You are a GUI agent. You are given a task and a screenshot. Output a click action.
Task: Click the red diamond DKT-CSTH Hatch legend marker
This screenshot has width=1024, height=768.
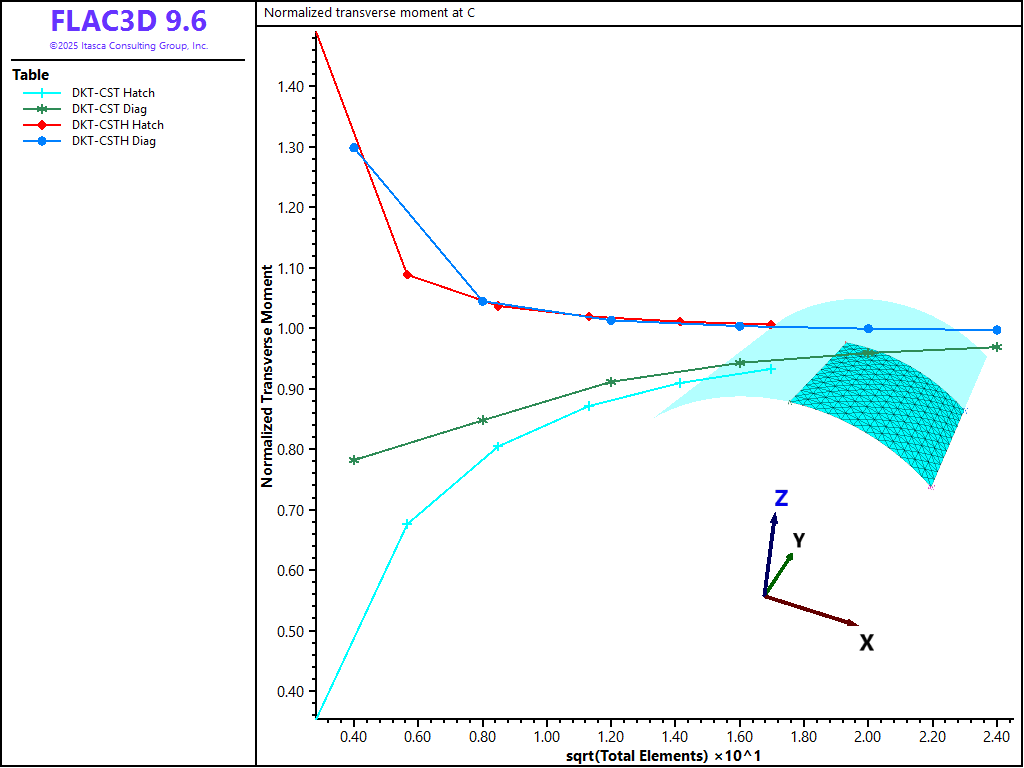coord(42,125)
